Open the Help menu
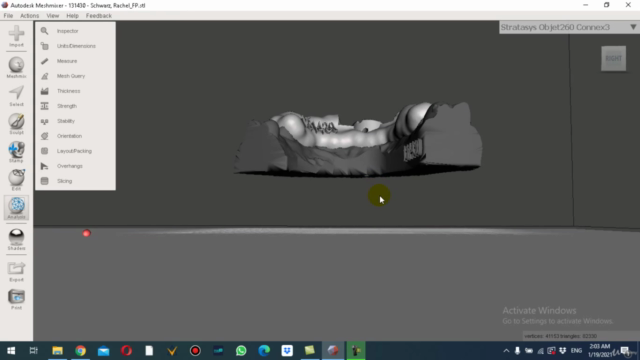 pyautogui.click(x=72, y=16)
